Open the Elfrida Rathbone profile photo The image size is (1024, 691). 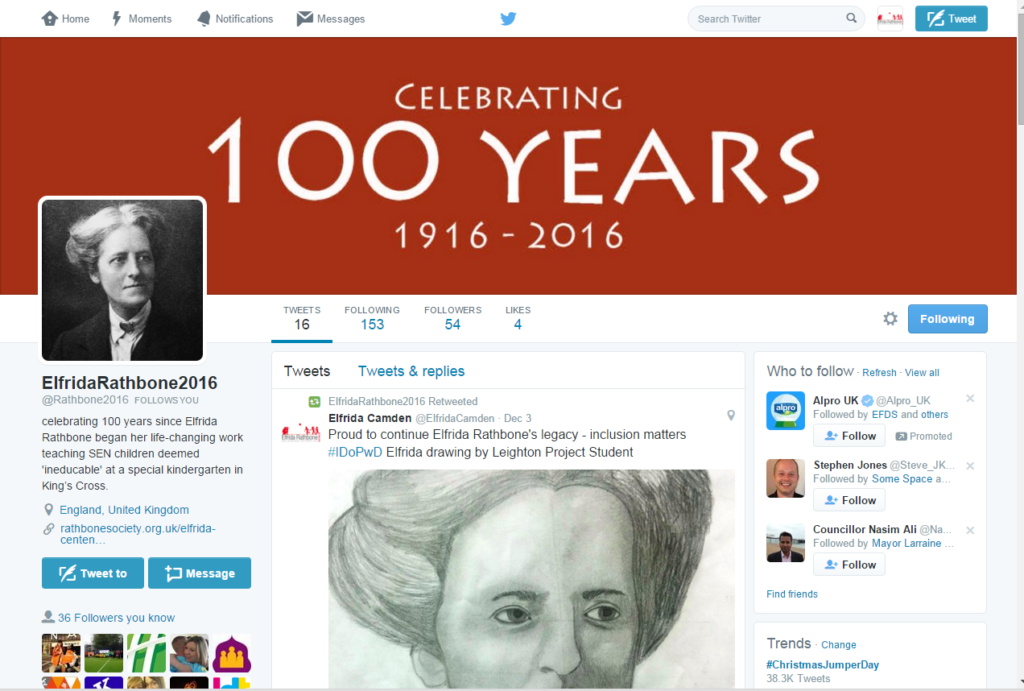122,280
